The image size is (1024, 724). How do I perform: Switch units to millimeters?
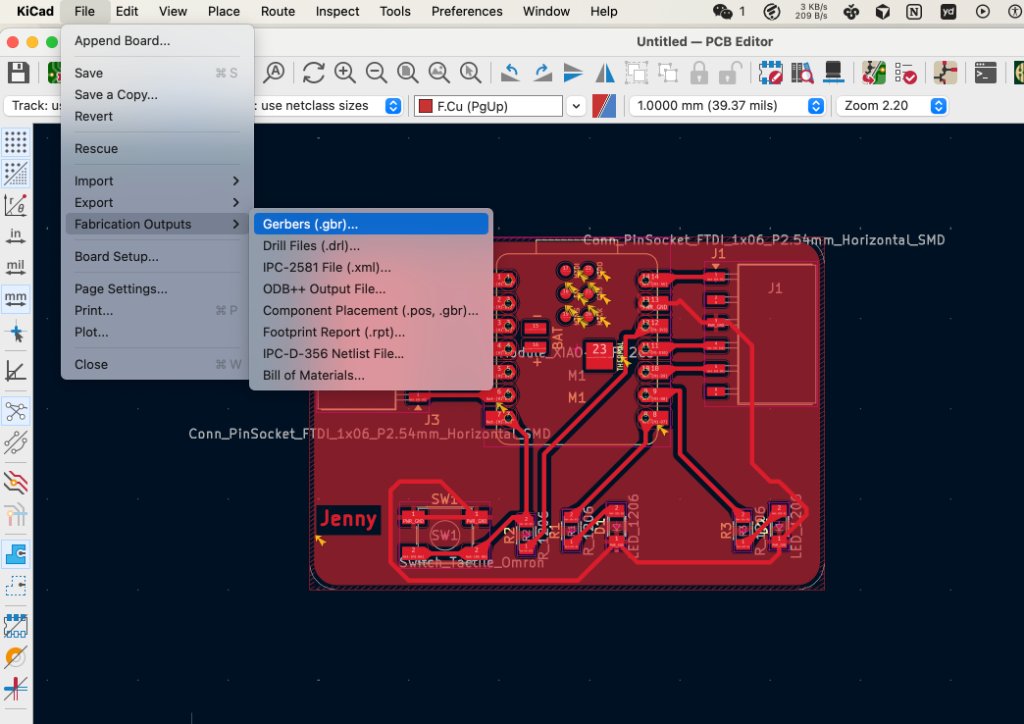pos(16,298)
